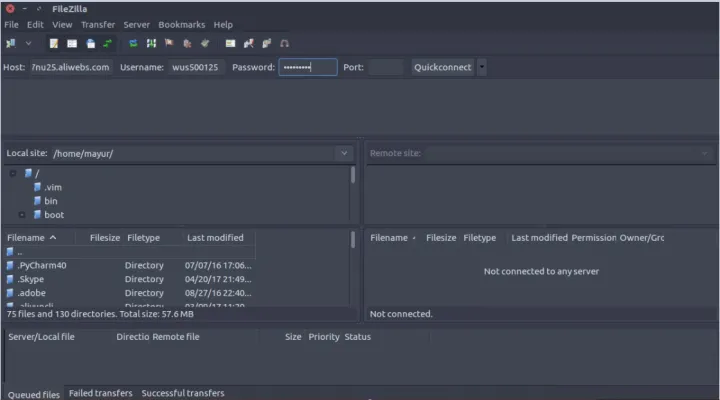Screen dimensions: 720x400
Task: Reconnect to the last server icon
Action: click(x=205, y=43)
